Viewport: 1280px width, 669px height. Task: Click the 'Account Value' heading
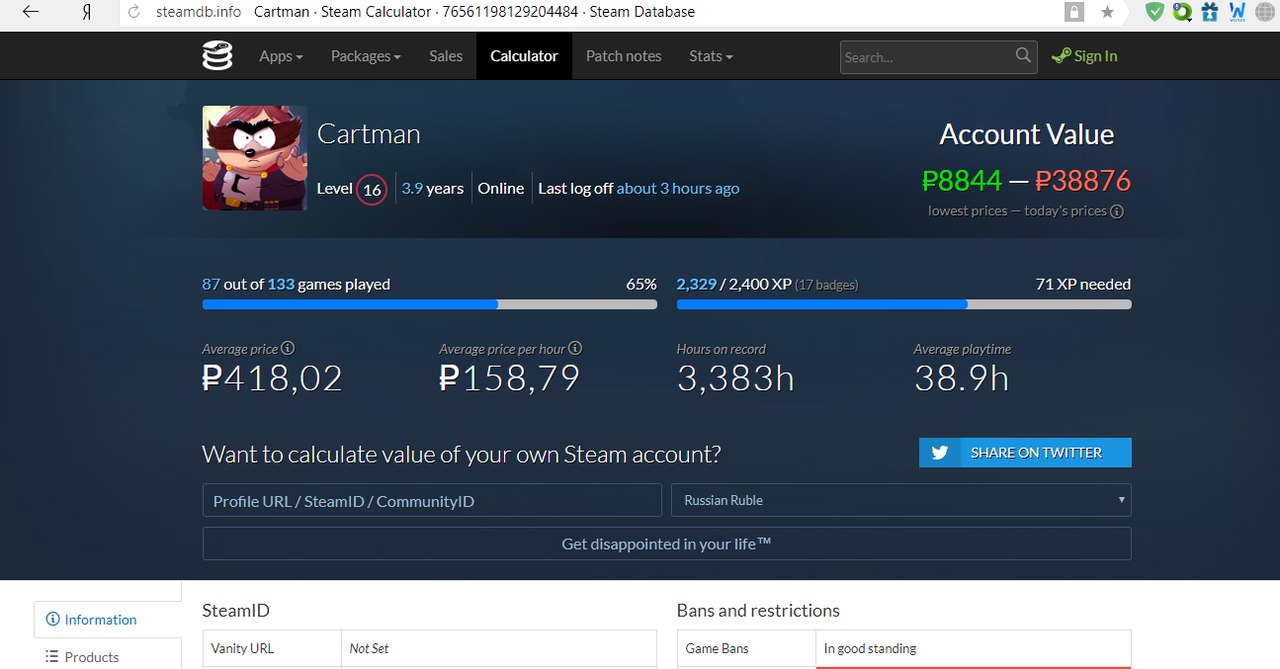pyautogui.click(x=1027, y=134)
